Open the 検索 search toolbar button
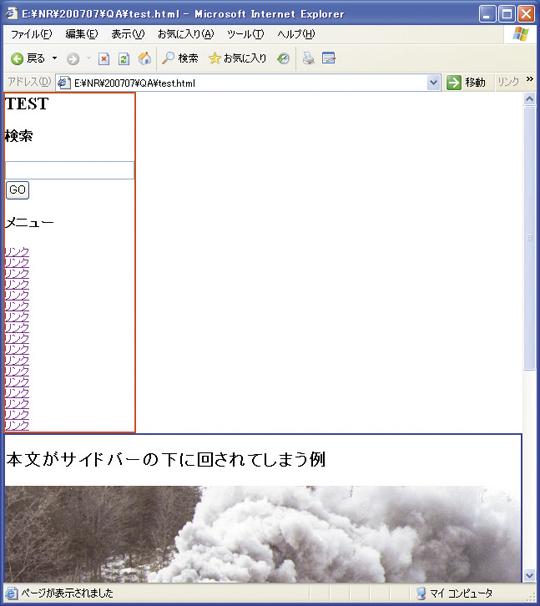The height and width of the screenshot is (606, 540). 180,58
